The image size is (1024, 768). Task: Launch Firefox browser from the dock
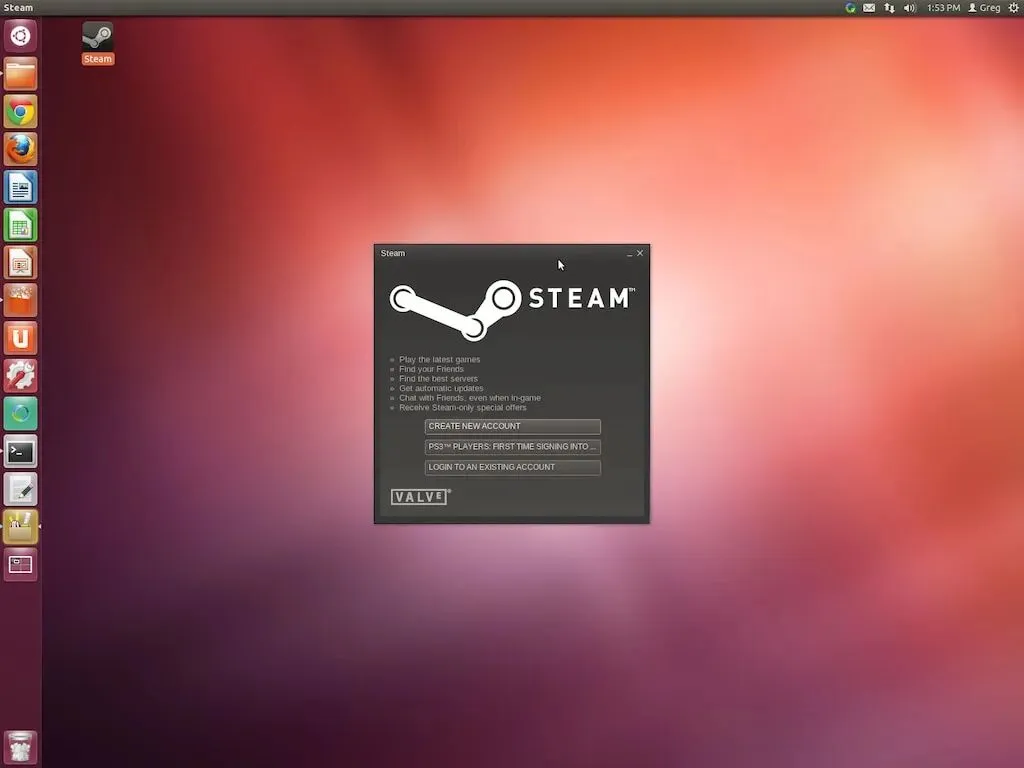pyautogui.click(x=20, y=150)
